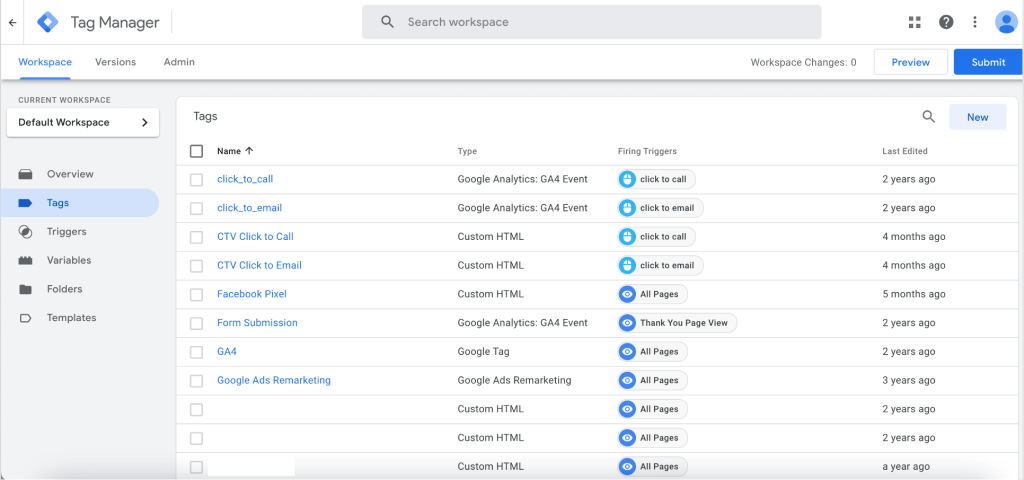Viewport: 1024px width, 480px height.
Task: Click the eye icon in the Thank You Page View trigger
Action: [627, 323]
